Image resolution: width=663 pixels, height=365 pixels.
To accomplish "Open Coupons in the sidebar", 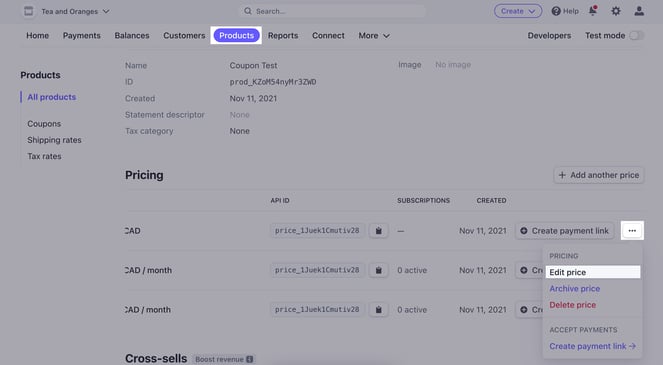I will click(x=44, y=124).
